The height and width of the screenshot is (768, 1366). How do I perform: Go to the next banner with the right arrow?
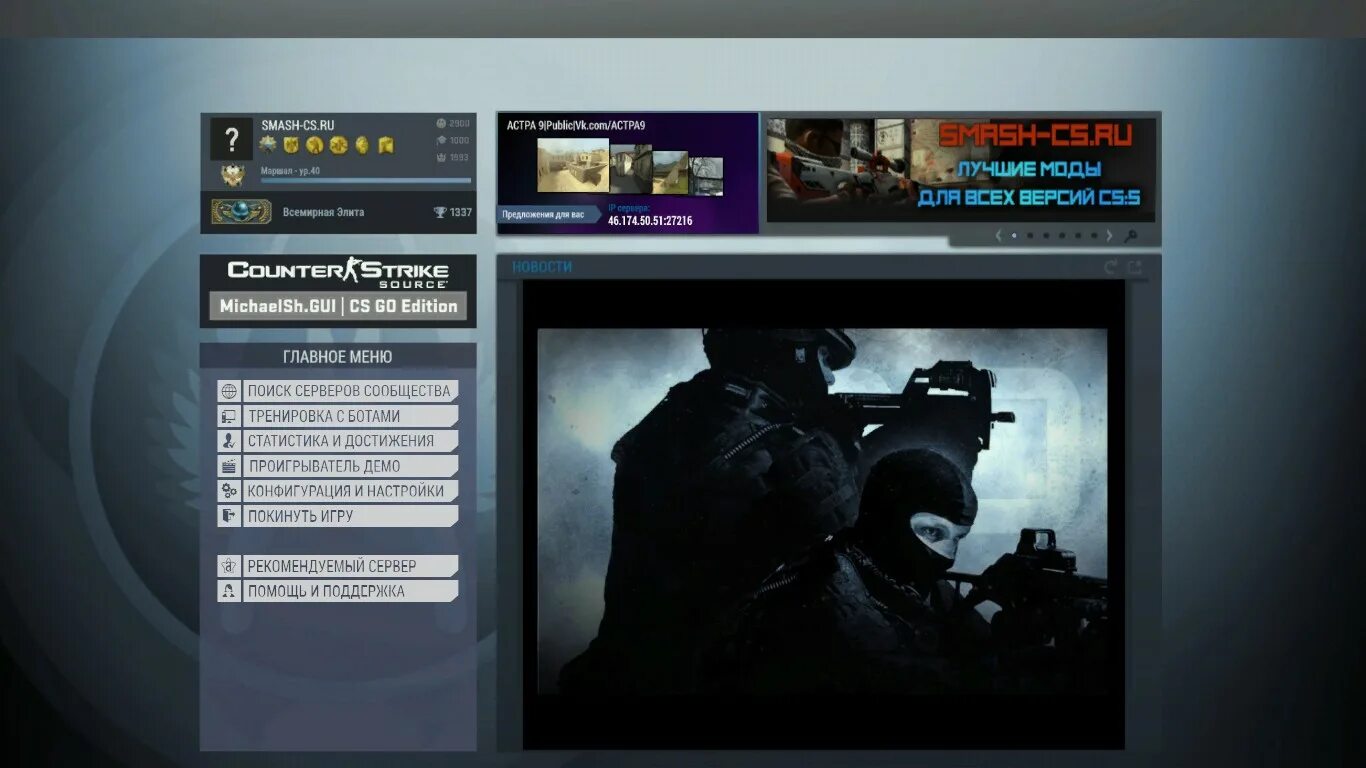(x=1109, y=236)
